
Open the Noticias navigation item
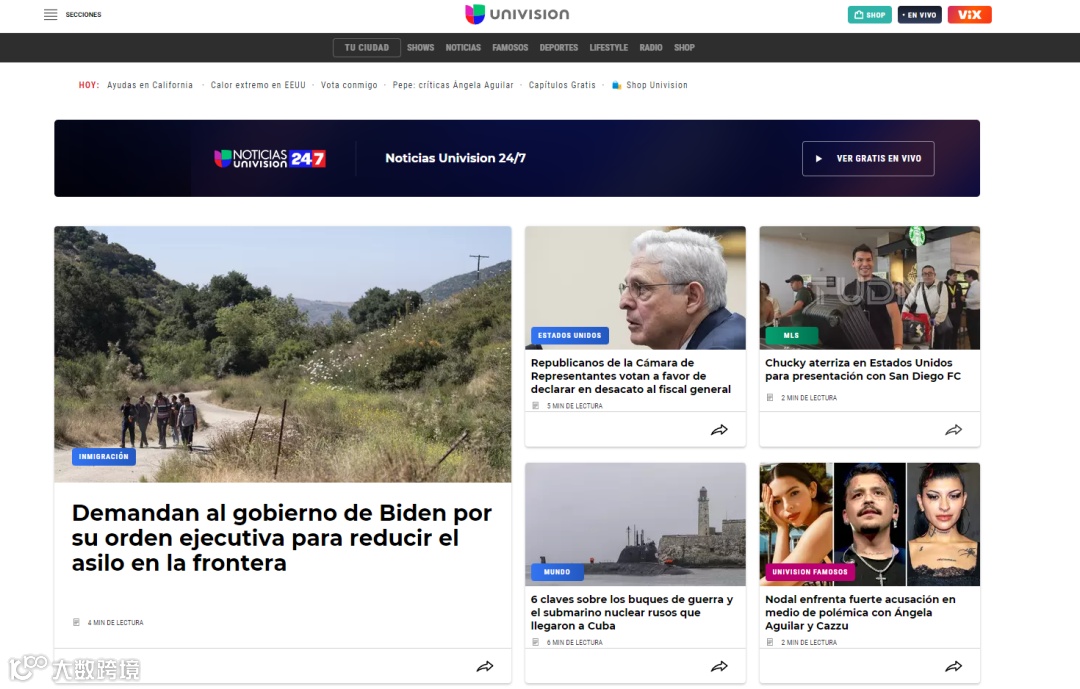pyautogui.click(x=463, y=48)
